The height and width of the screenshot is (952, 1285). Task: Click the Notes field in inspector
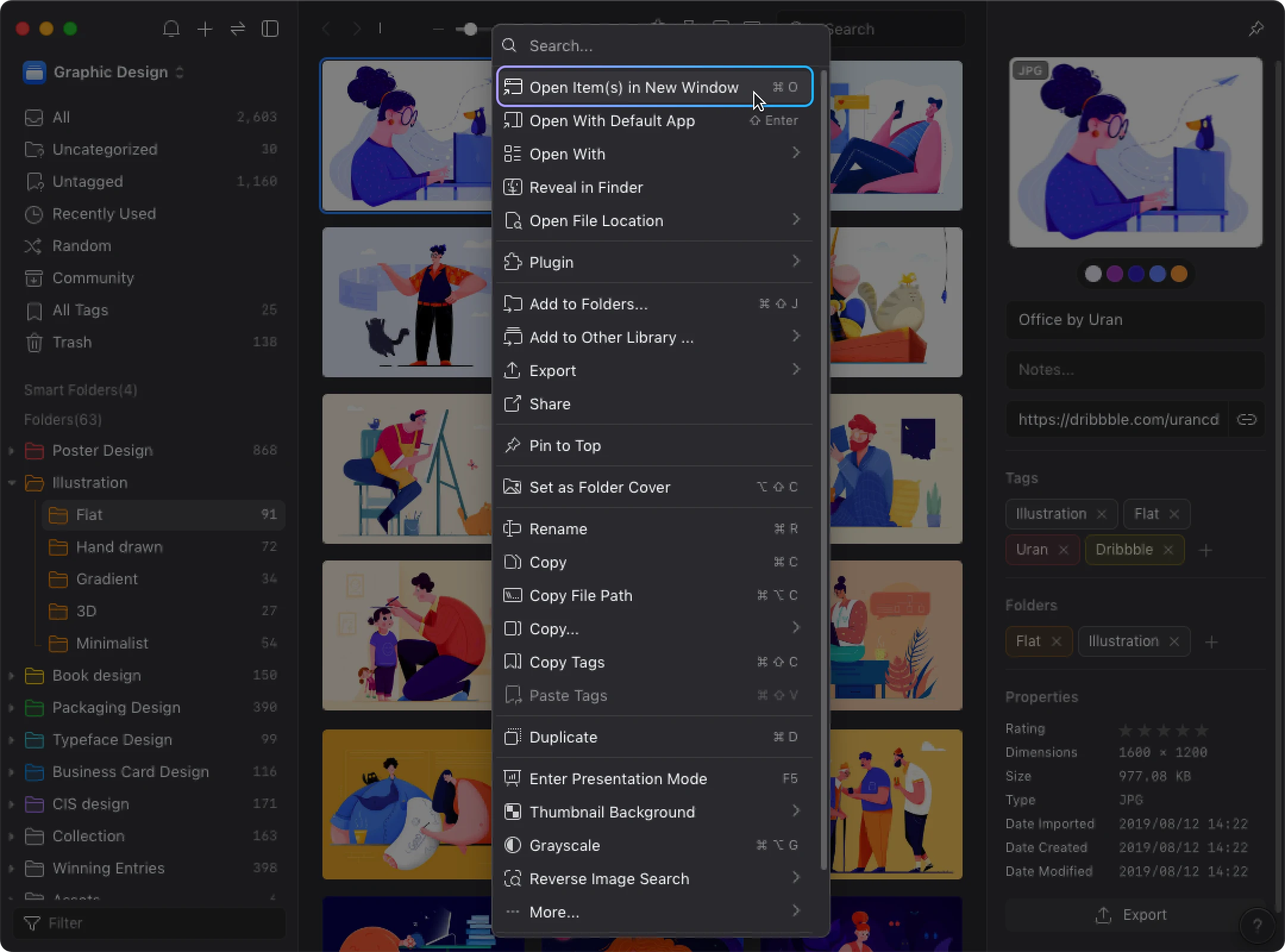[x=1135, y=369]
